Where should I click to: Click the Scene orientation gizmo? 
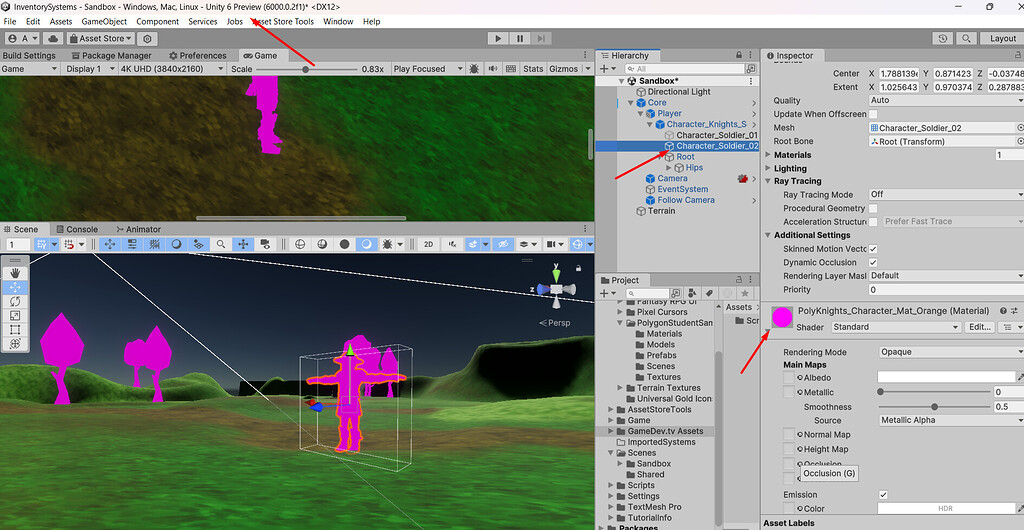coord(555,288)
